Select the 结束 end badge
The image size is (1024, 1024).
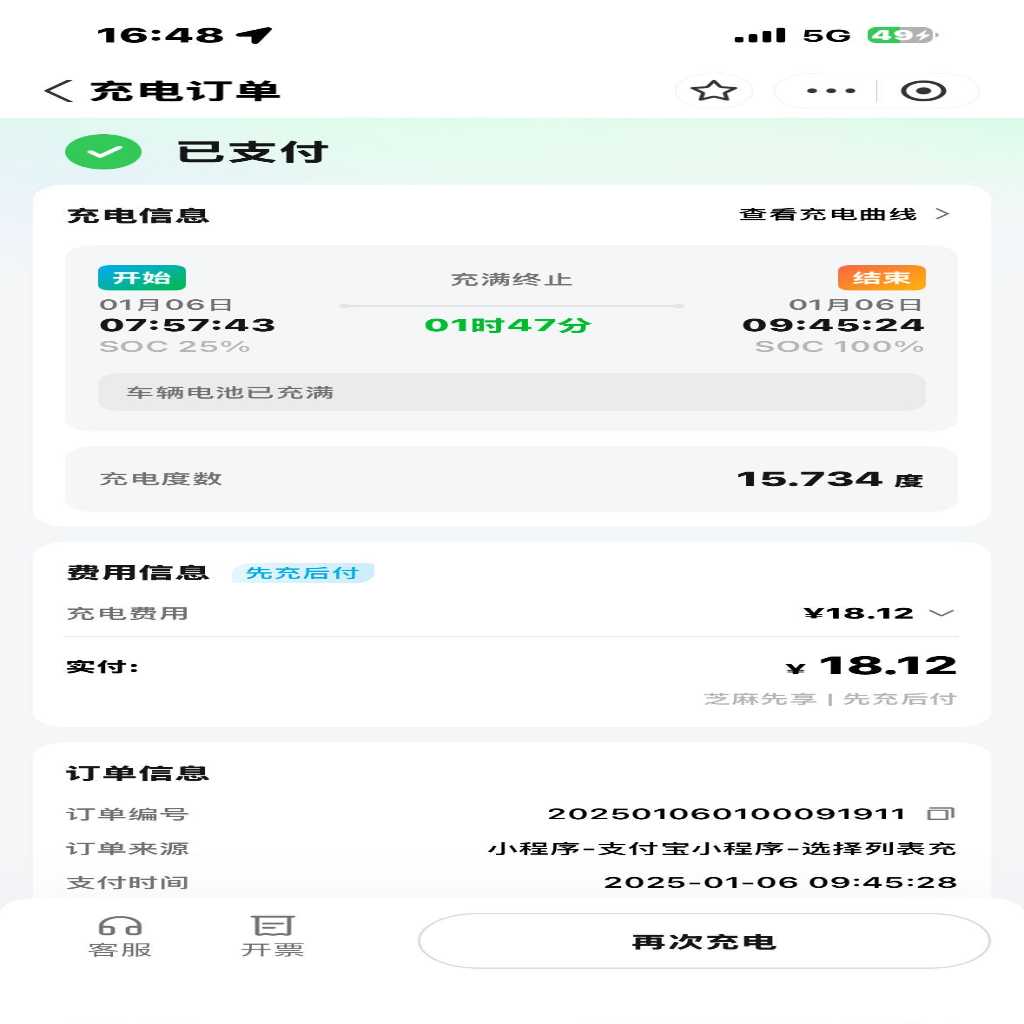click(882, 278)
